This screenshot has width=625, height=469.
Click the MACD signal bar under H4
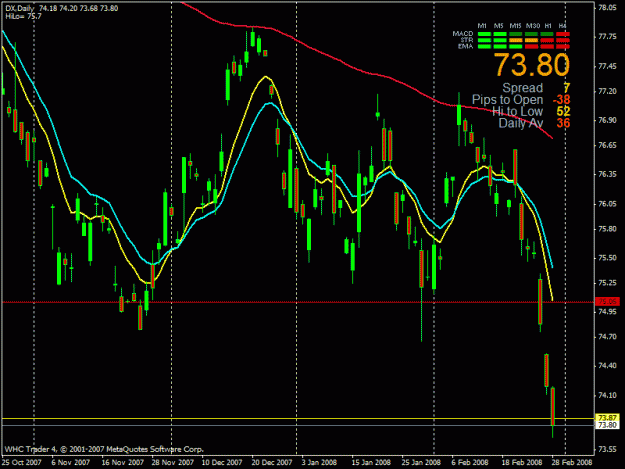tap(563, 34)
